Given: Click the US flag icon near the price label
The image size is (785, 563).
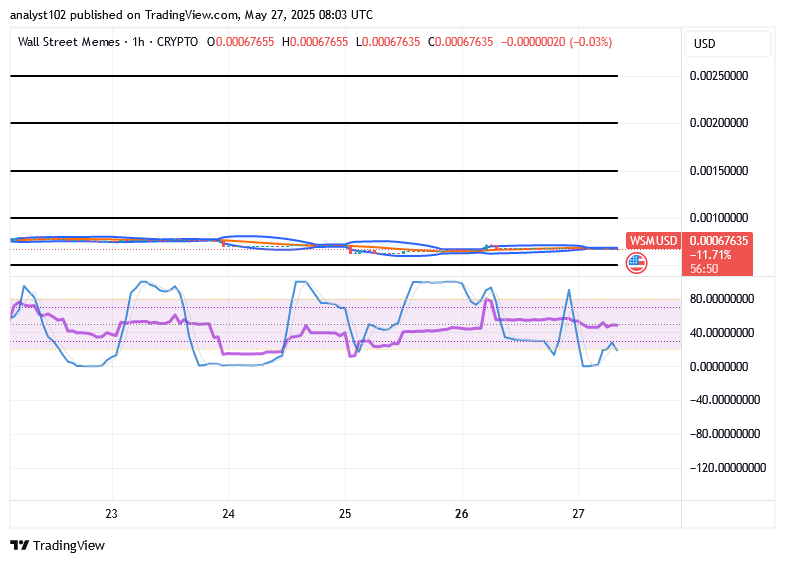Looking at the screenshot, I should [x=636, y=263].
